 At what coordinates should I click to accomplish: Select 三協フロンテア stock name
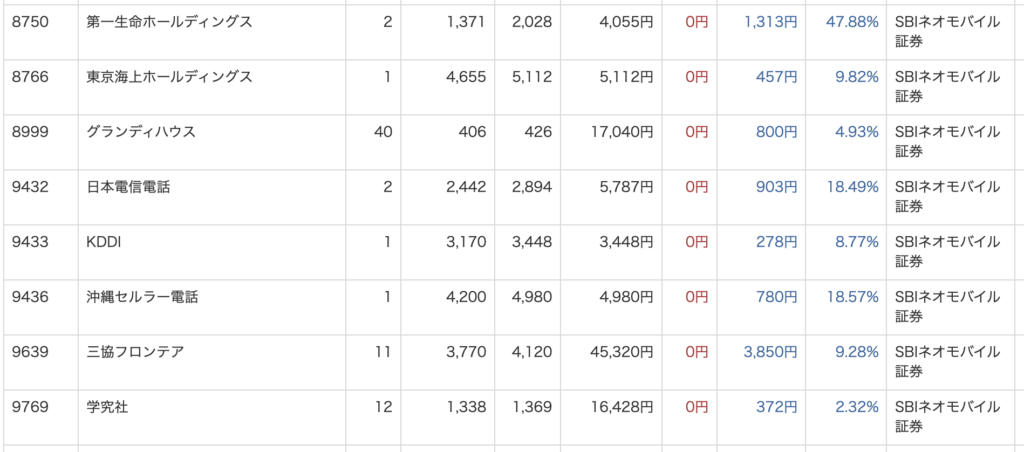[x=135, y=353]
